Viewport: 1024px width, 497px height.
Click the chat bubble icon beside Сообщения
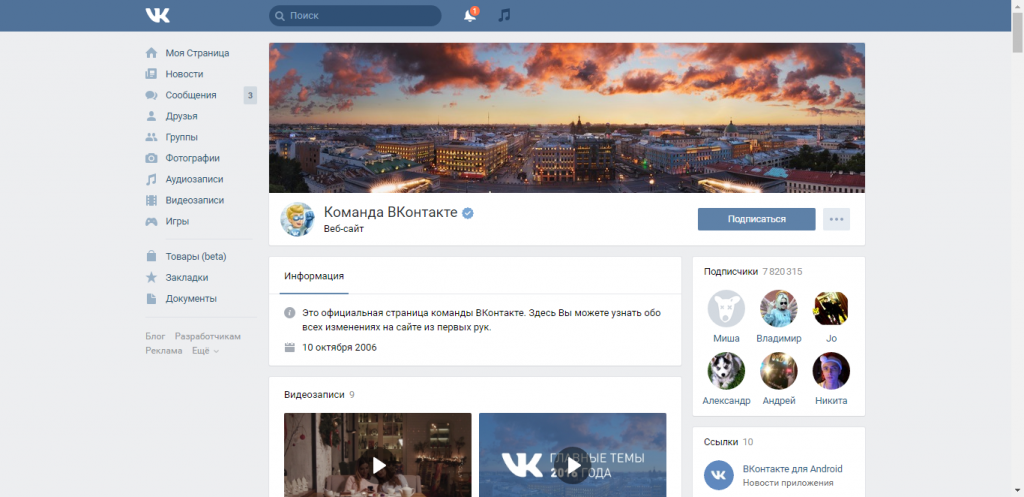click(x=152, y=95)
